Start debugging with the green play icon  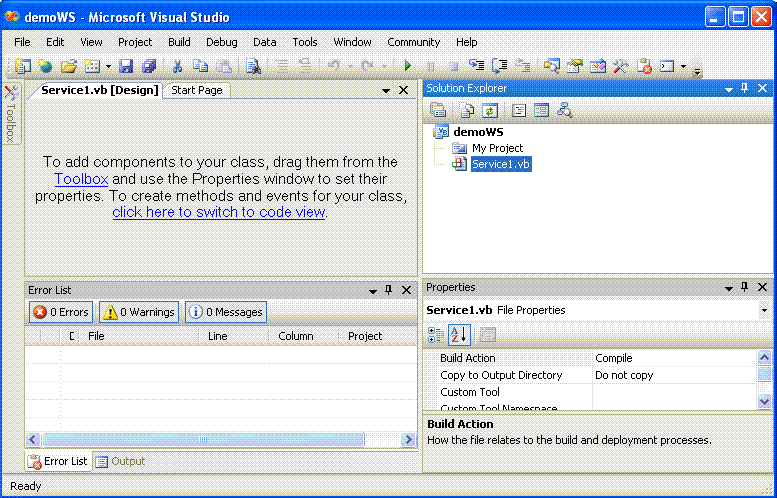[x=407, y=66]
